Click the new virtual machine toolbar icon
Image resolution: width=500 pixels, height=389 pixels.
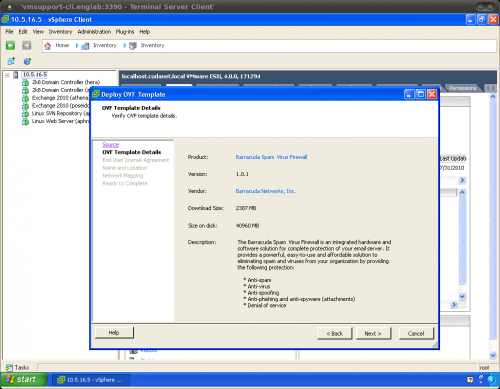tap(11, 61)
